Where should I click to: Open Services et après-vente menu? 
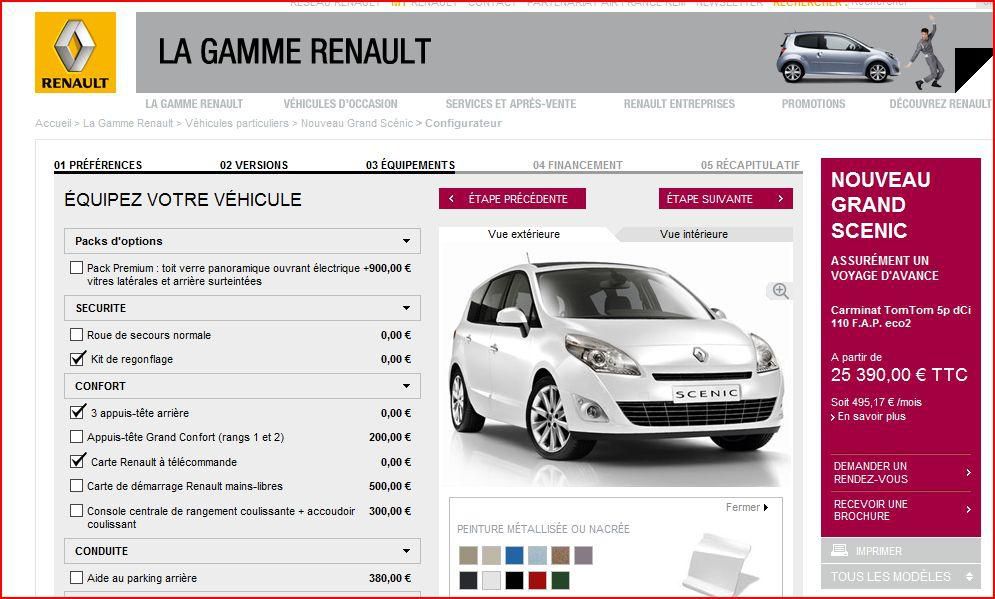coord(511,103)
